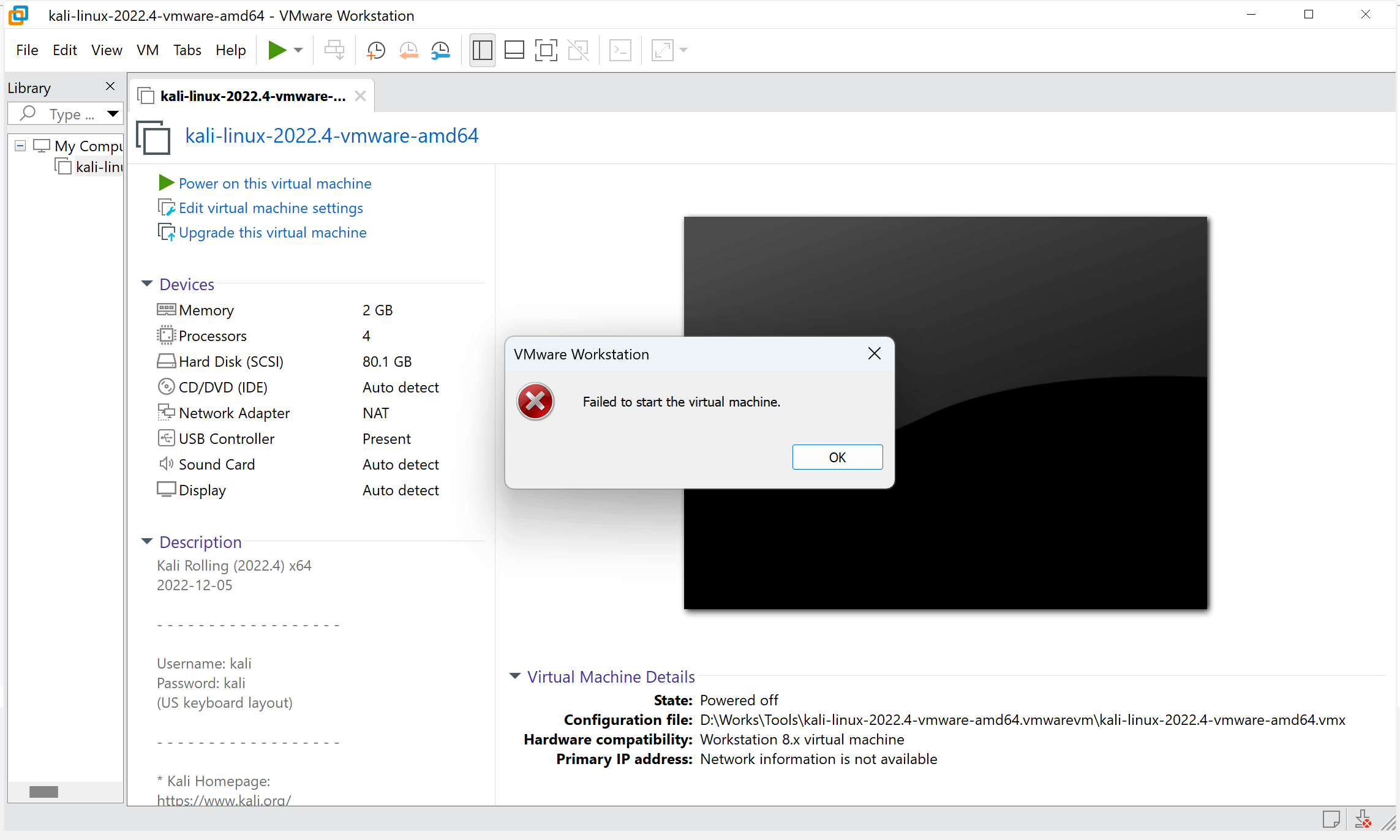The height and width of the screenshot is (840, 1400).
Task: Click the Revert to Snapshot icon
Action: (x=408, y=50)
